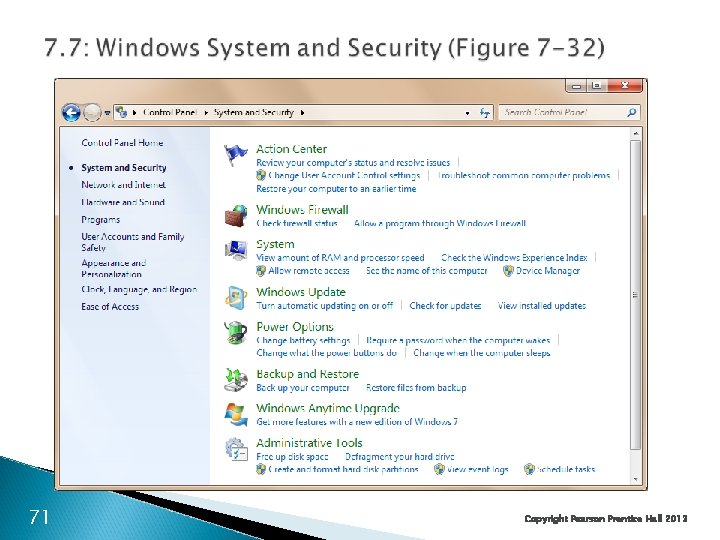Click Back up your computer link

303,388
